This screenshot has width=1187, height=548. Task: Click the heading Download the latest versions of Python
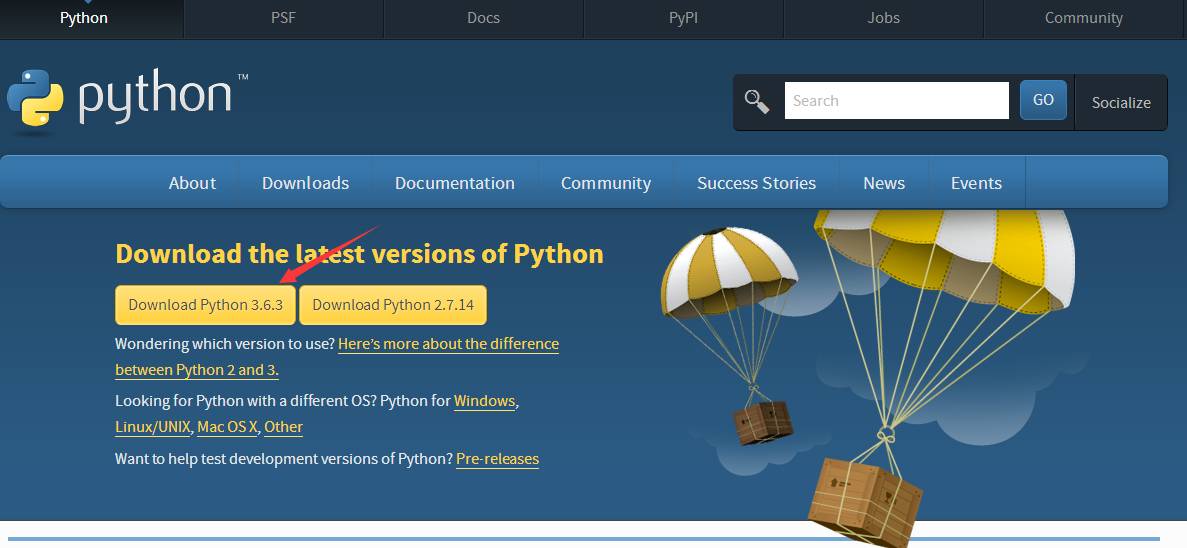(360, 254)
